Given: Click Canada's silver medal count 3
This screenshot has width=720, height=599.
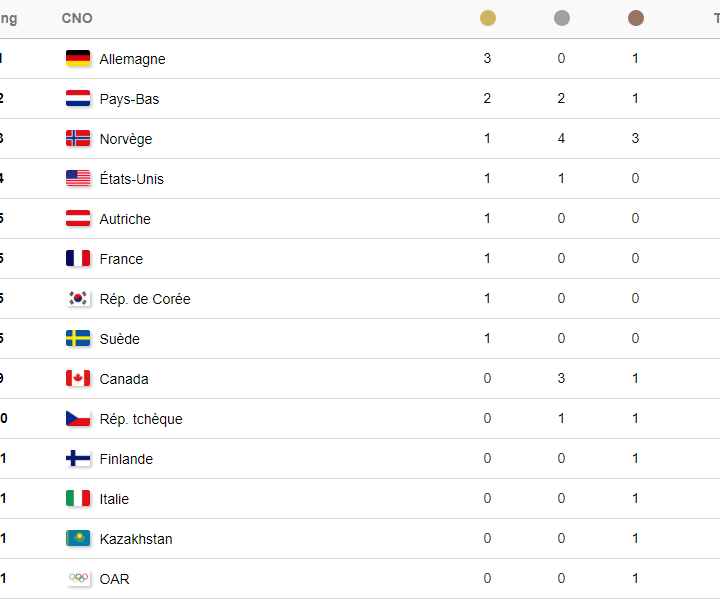Looking at the screenshot, I should pyautogui.click(x=561, y=379).
